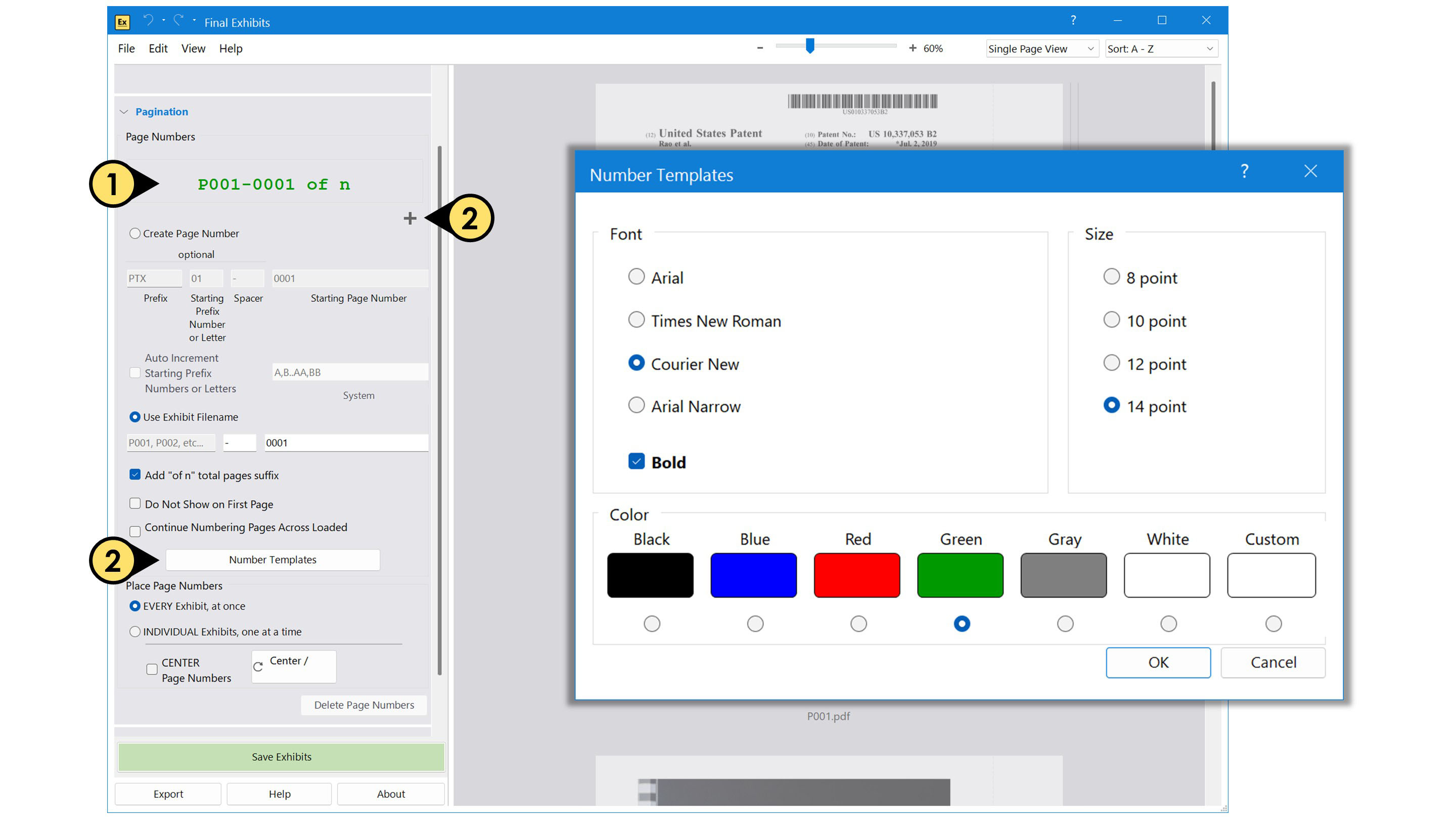Click the Save Exhibits button
This screenshot has width=1456, height=817.
[281, 757]
